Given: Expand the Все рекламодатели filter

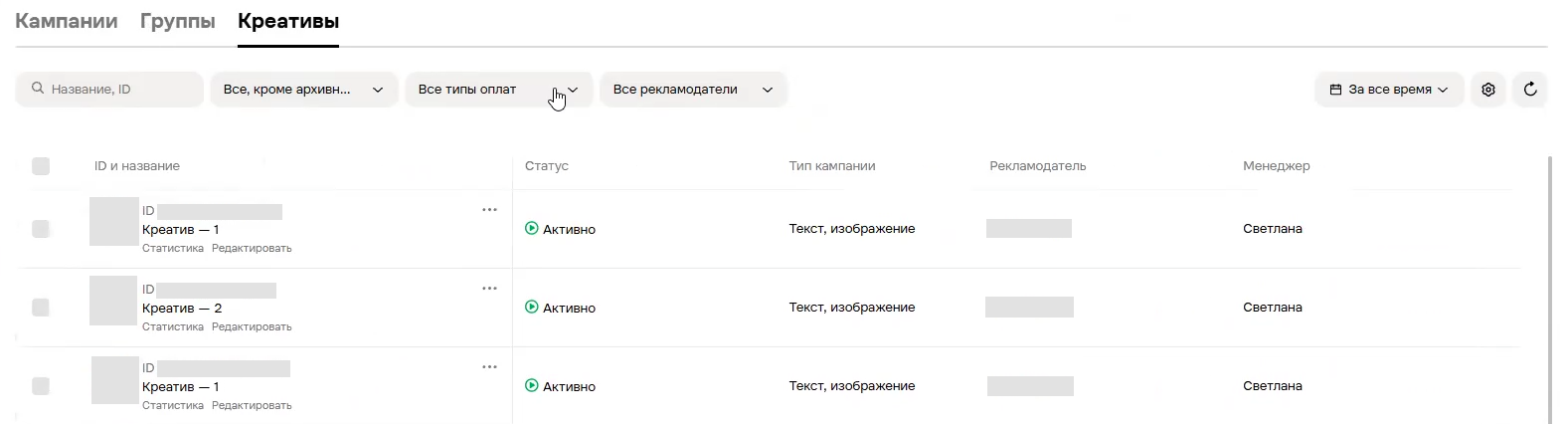Looking at the screenshot, I should 693,90.
